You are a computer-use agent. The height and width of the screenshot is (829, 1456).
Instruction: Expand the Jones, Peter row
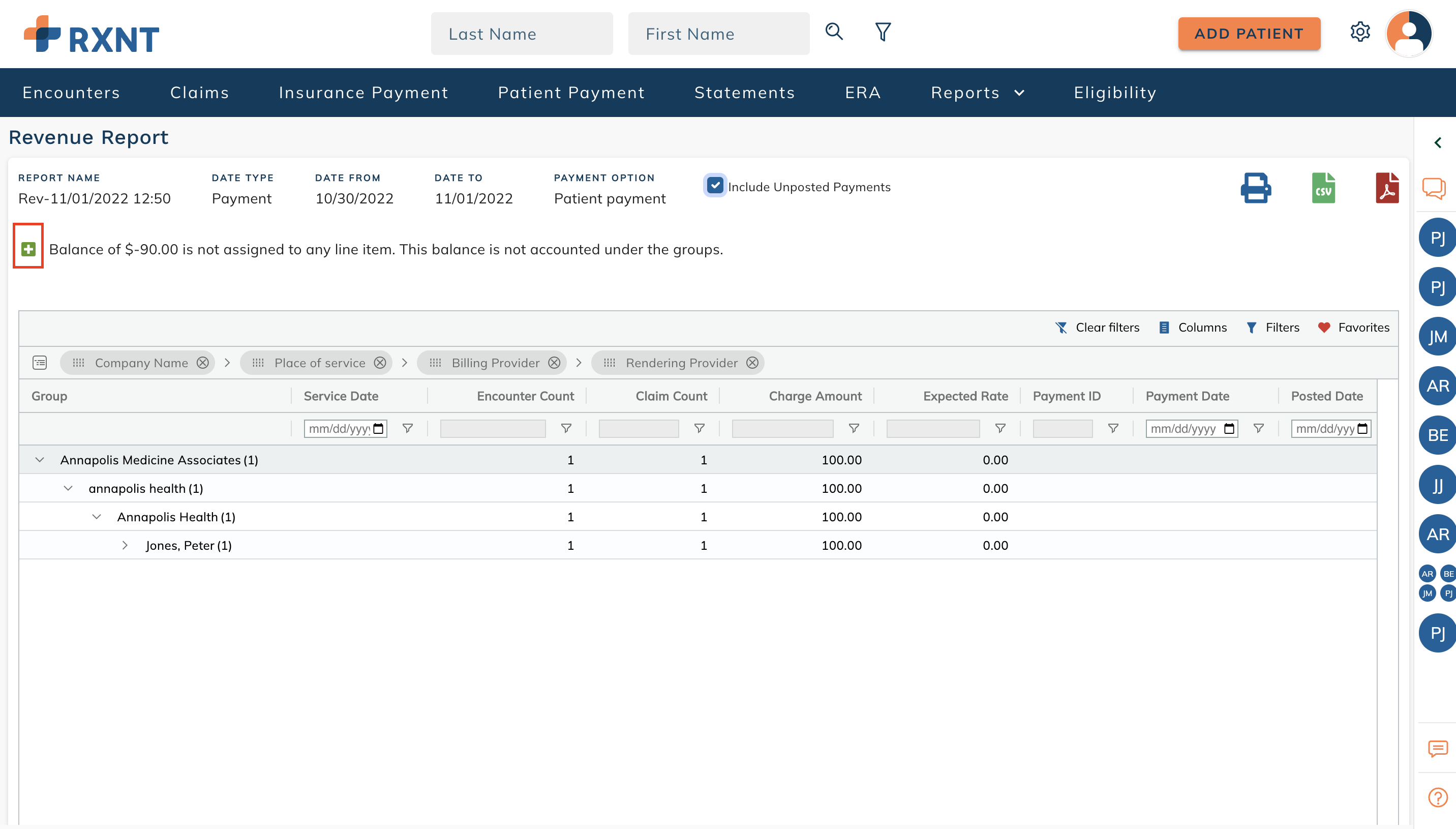[125, 545]
